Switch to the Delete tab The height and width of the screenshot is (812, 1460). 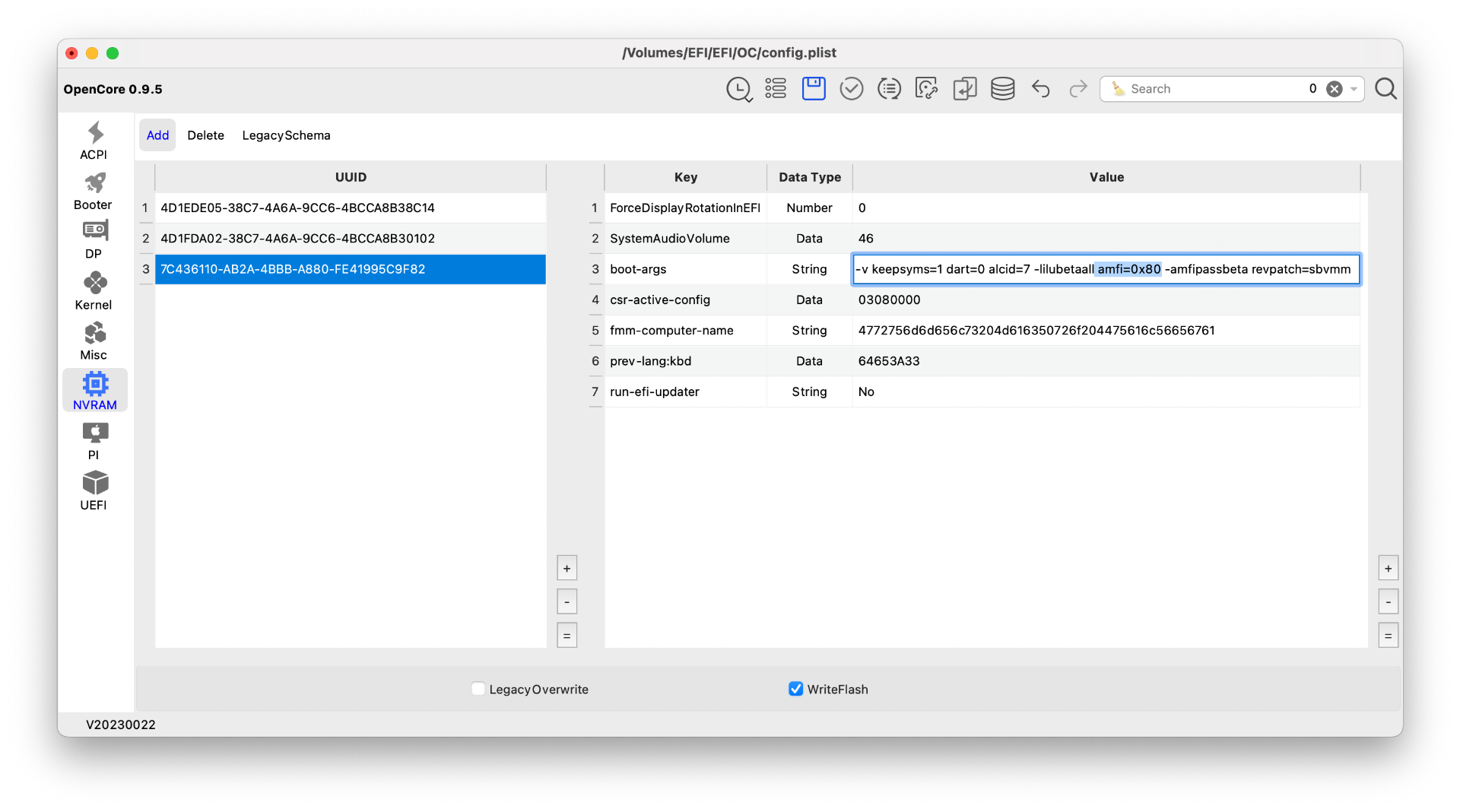coord(205,135)
